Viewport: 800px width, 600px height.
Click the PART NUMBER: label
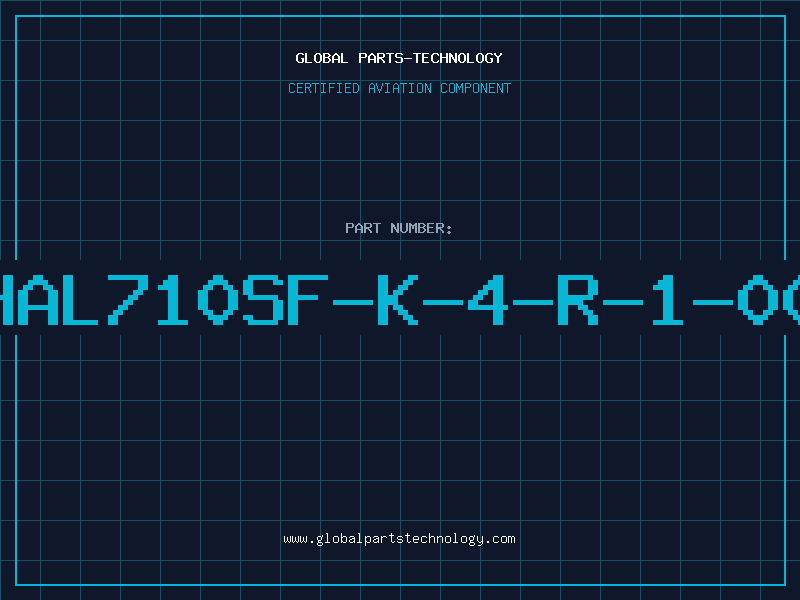(399, 228)
